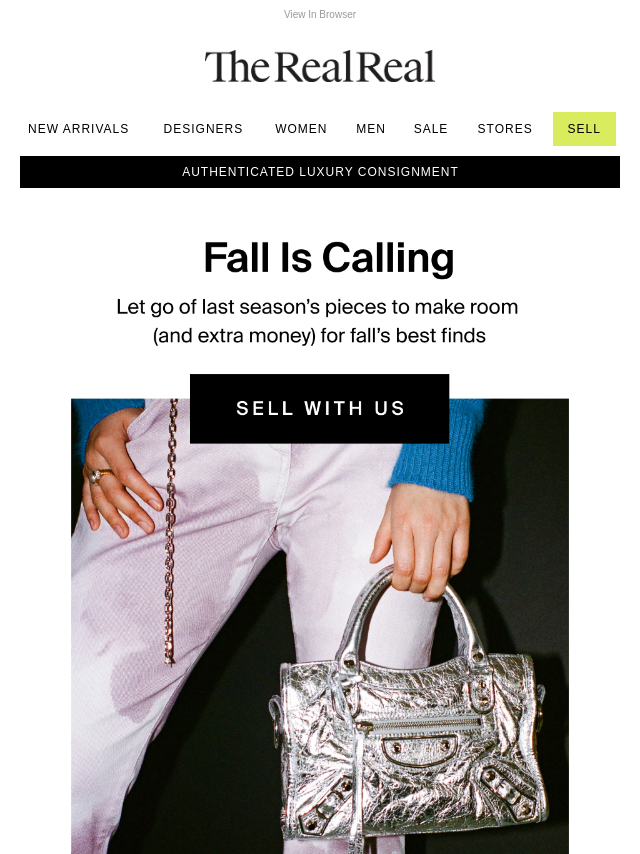Open the Sale navigation link
This screenshot has width=640, height=854.
430,129
